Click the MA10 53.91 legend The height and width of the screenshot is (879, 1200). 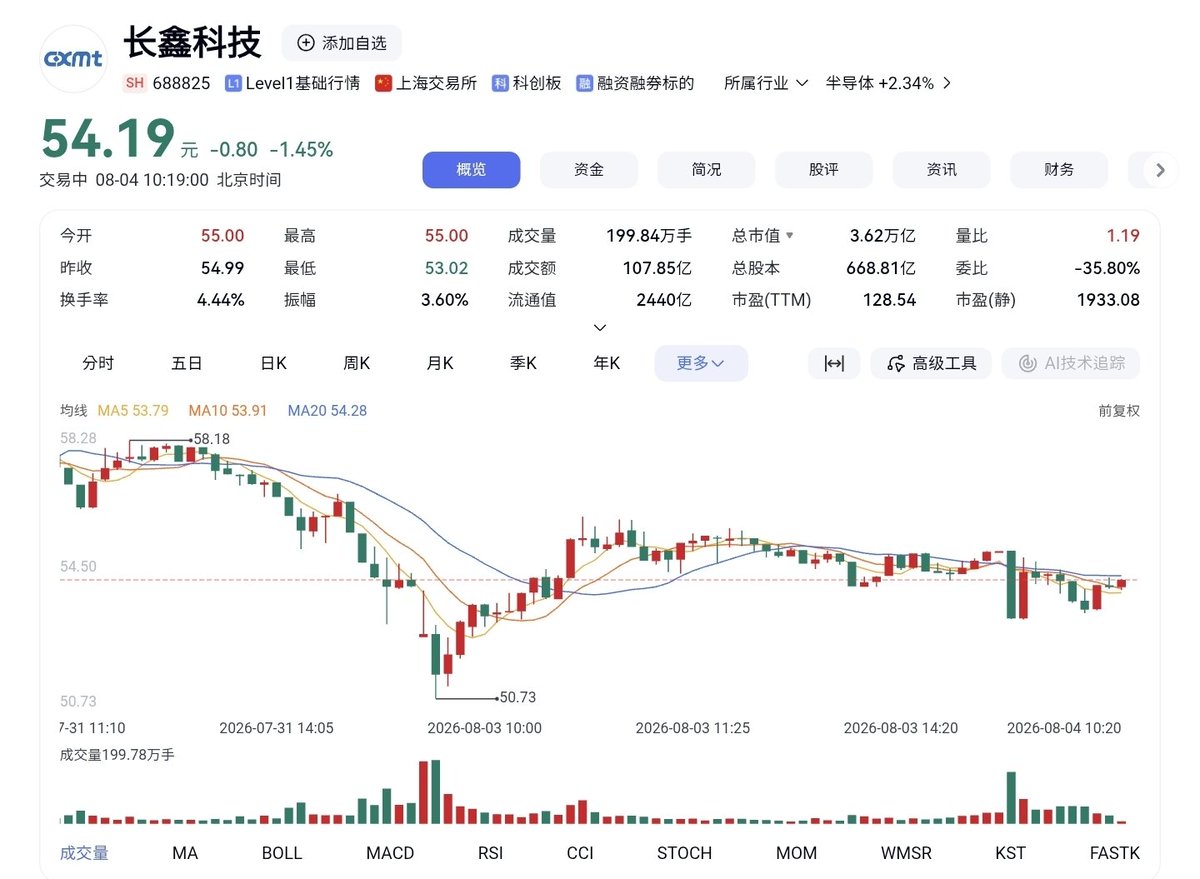click(227, 410)
